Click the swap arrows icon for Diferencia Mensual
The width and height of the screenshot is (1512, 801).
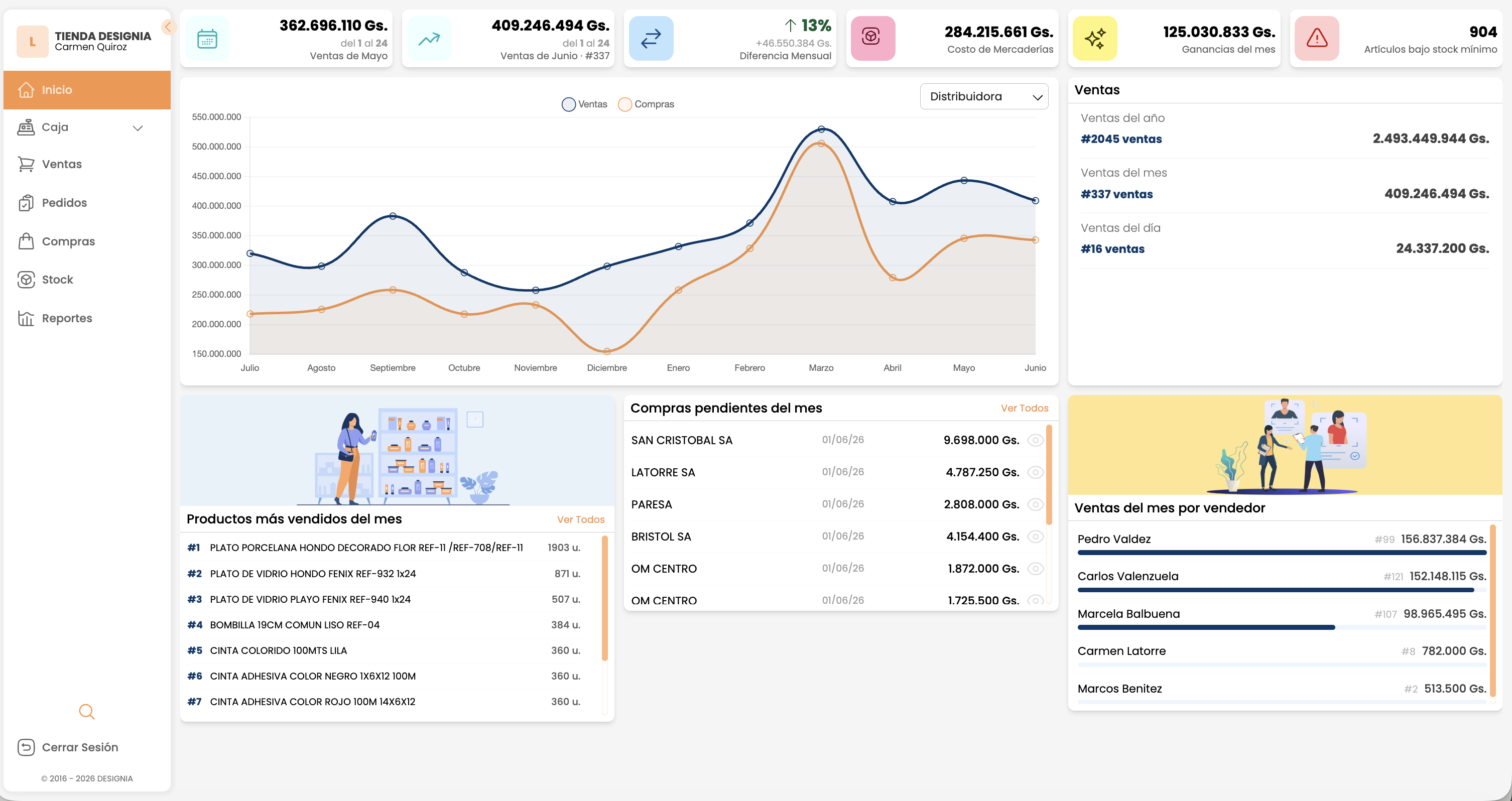651,39
